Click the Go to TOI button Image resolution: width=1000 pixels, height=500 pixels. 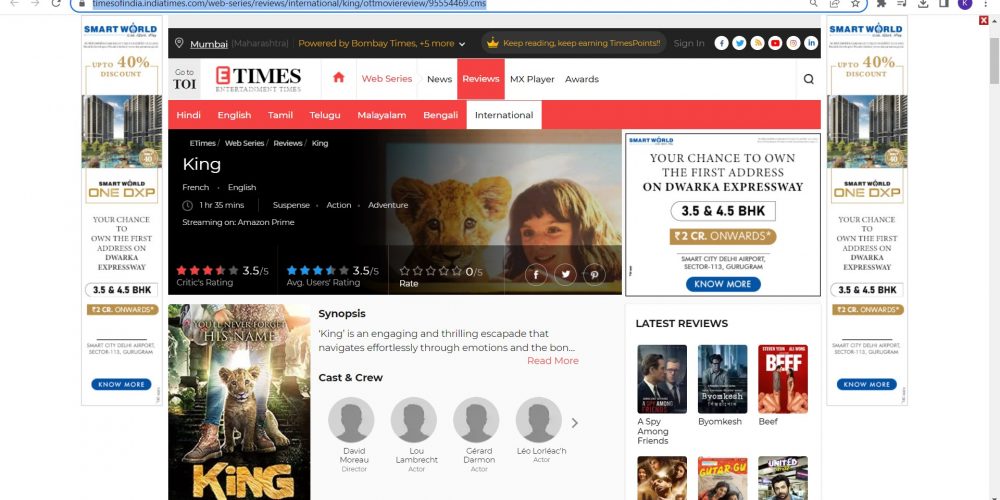click(184, 79)
